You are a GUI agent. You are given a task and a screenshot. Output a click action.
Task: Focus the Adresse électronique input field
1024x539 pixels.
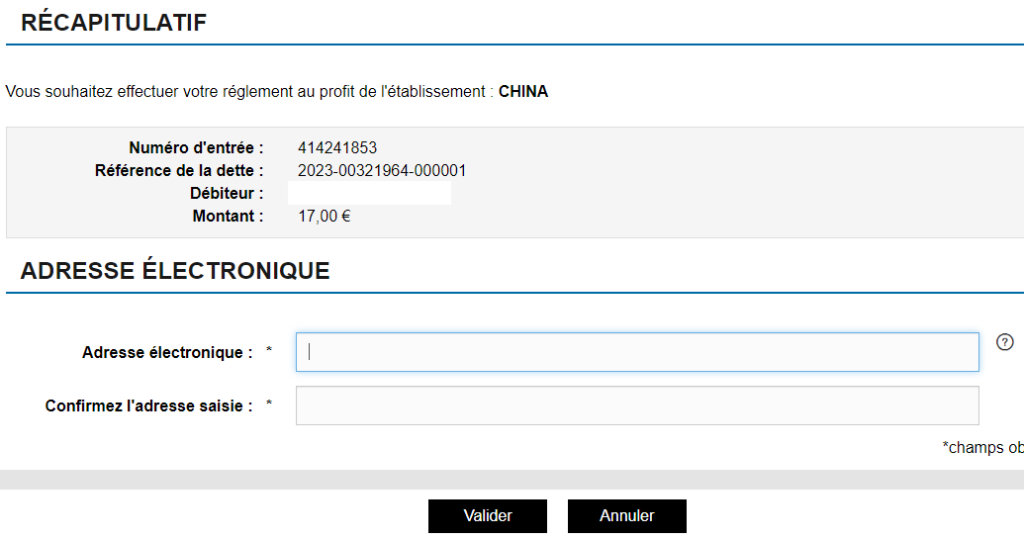(x=637, y=352)
